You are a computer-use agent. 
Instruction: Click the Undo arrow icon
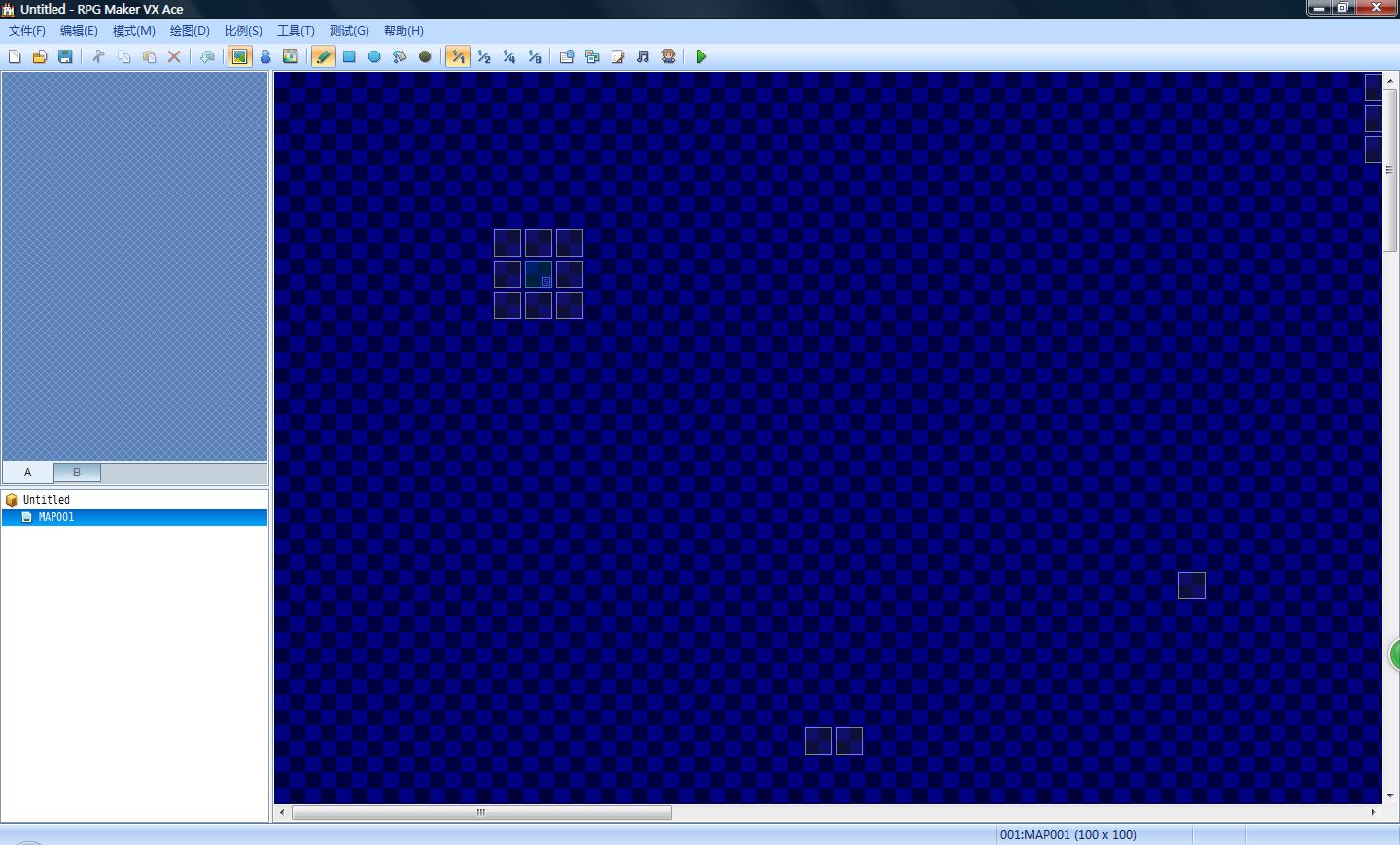207,56
